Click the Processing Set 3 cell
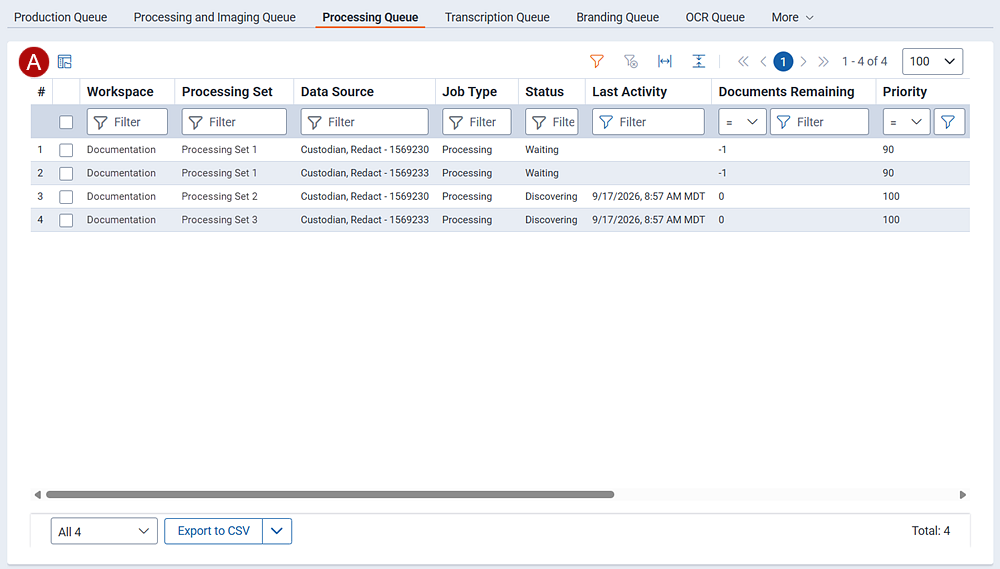This screenshot has height=569, width=1000. pos(219,220)
